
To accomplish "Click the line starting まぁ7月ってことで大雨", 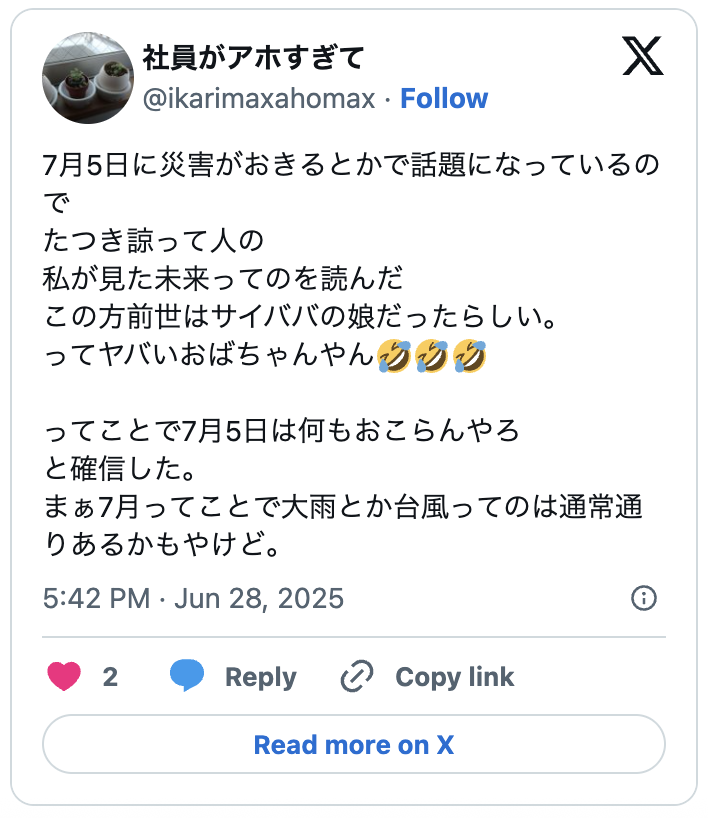I will pyautogui.click(x=344, y=507).
